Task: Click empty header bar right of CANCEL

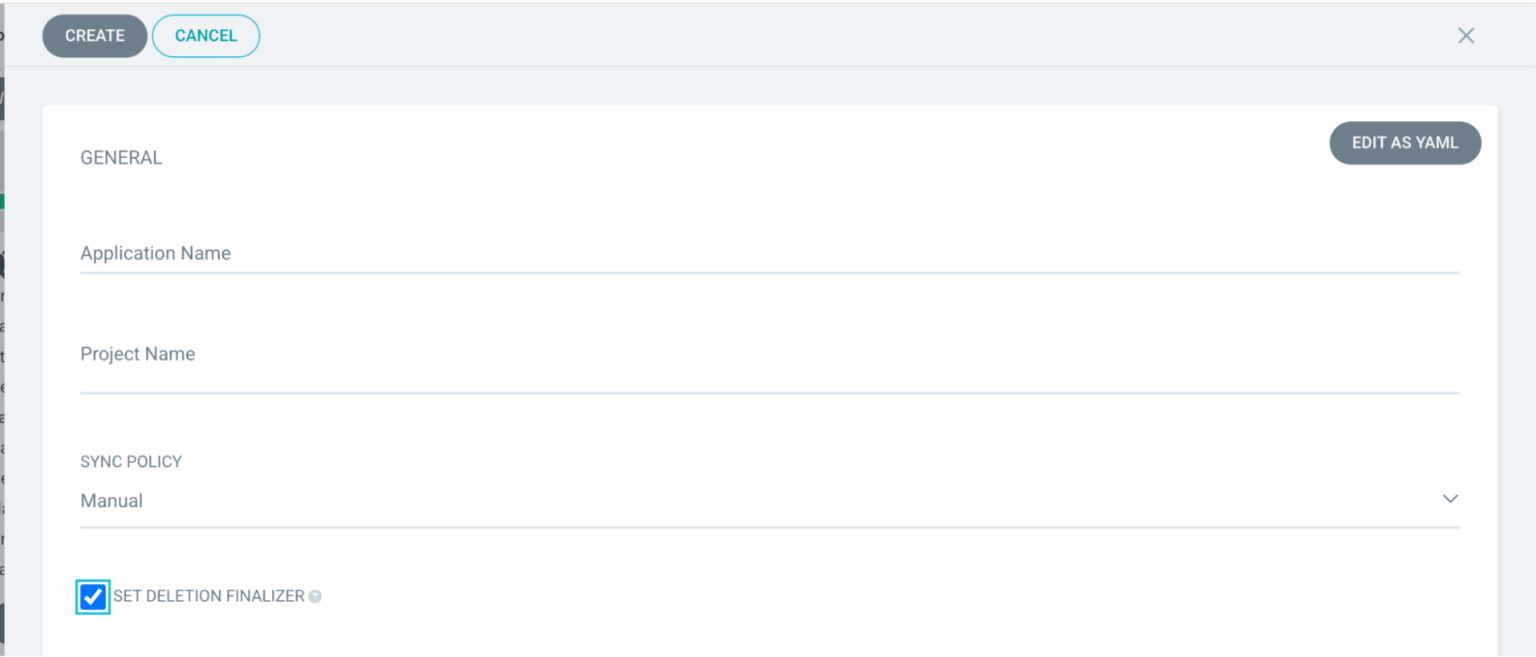Action: [x=800, y=36]
